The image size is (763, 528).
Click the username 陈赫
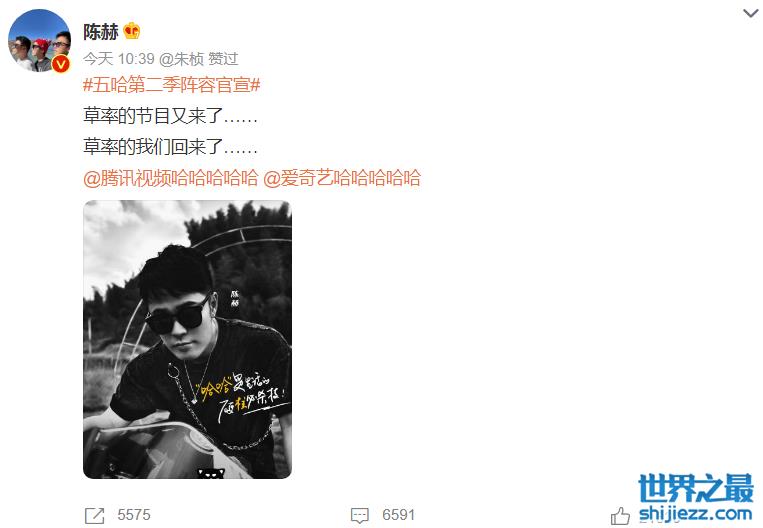pos(101,32)
